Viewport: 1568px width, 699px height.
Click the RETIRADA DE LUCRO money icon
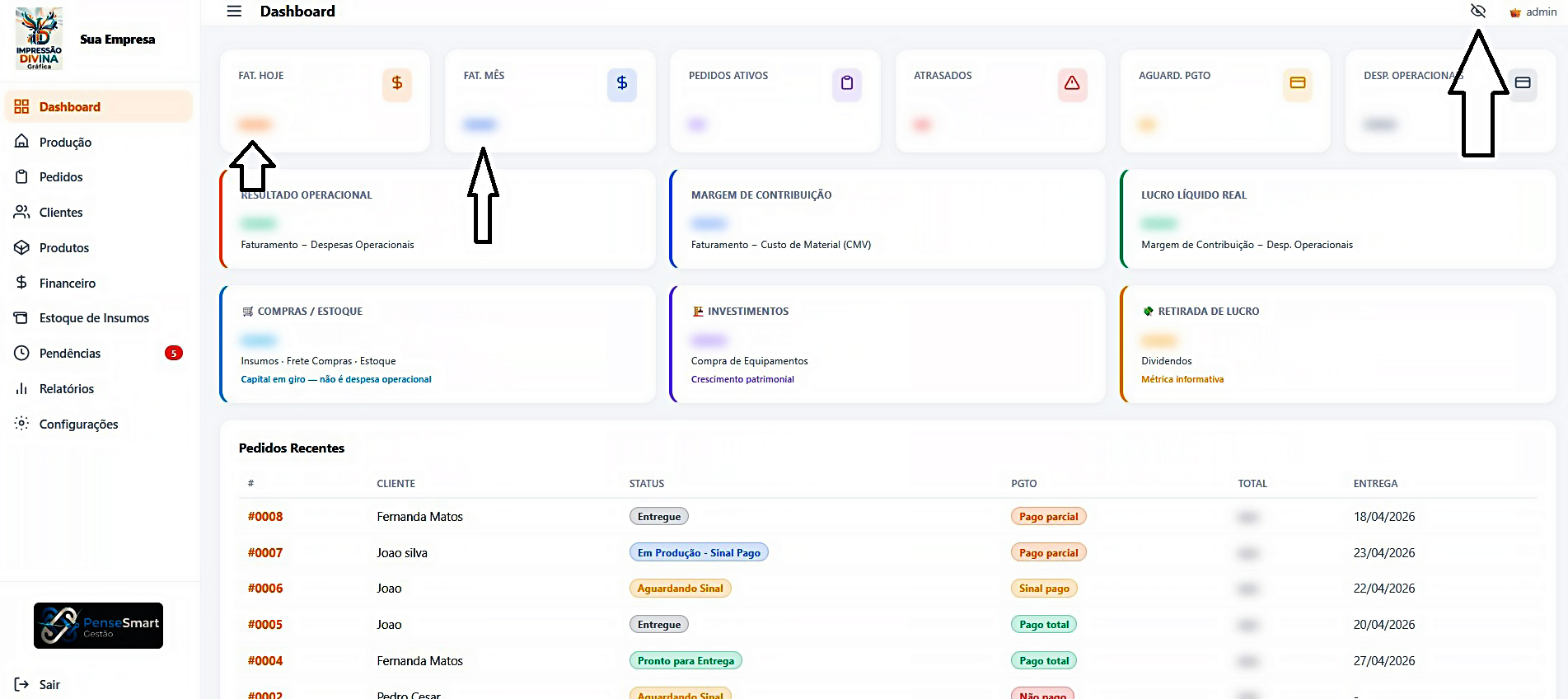coord(1148,312)
